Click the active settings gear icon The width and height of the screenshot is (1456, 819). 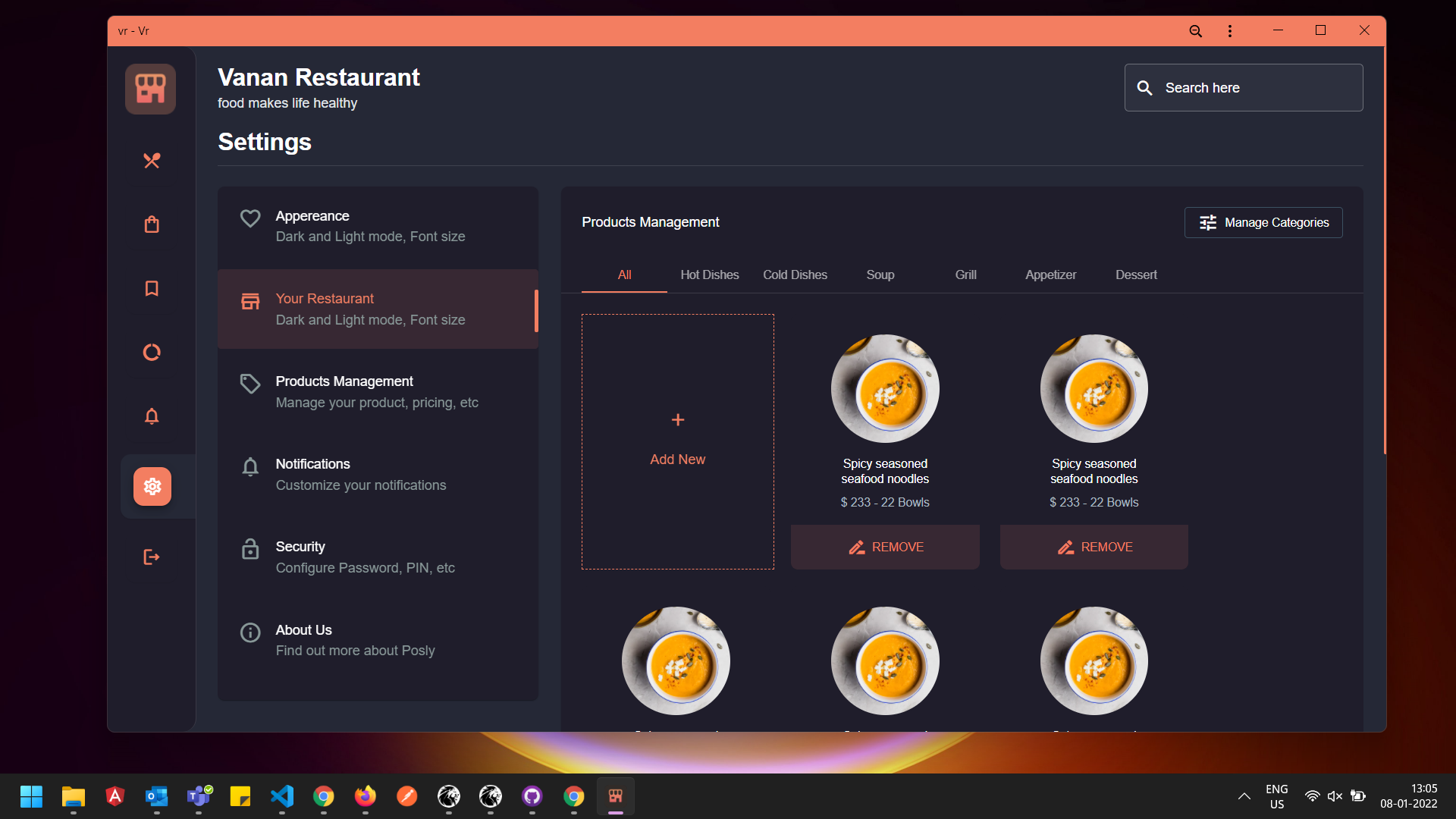(152, 486)
